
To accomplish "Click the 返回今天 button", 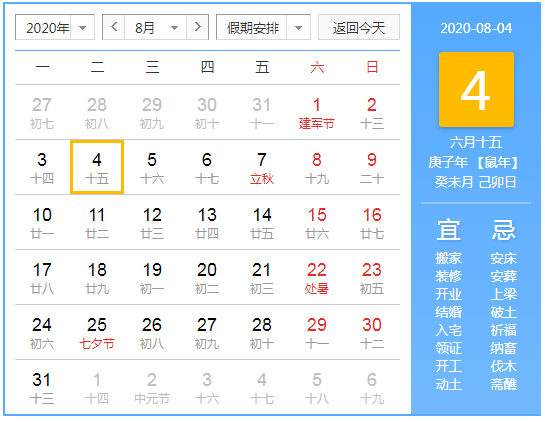I will tap(359, 27).
